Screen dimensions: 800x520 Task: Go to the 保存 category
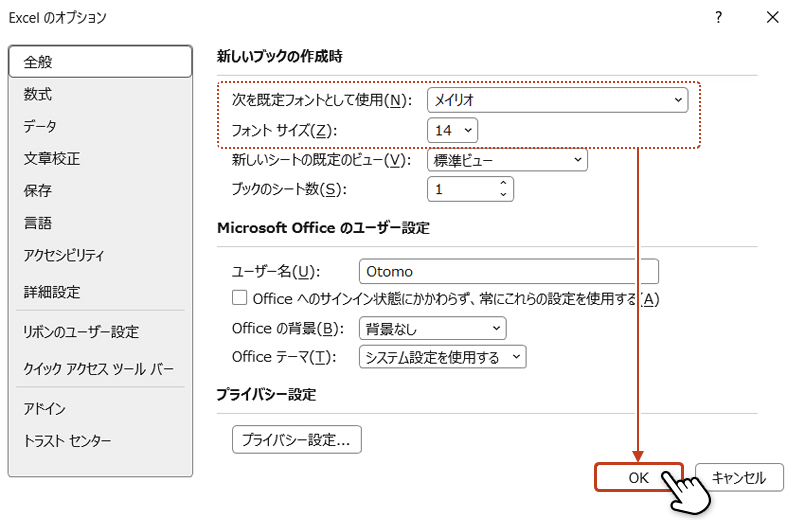[x=101, y=190]
